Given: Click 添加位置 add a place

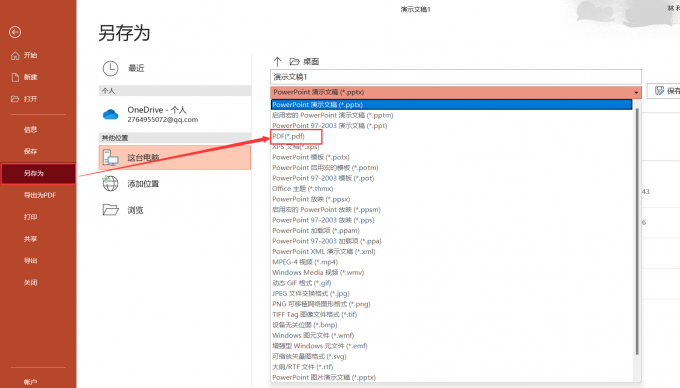Looking at the screenshot, I should (175, 184).
